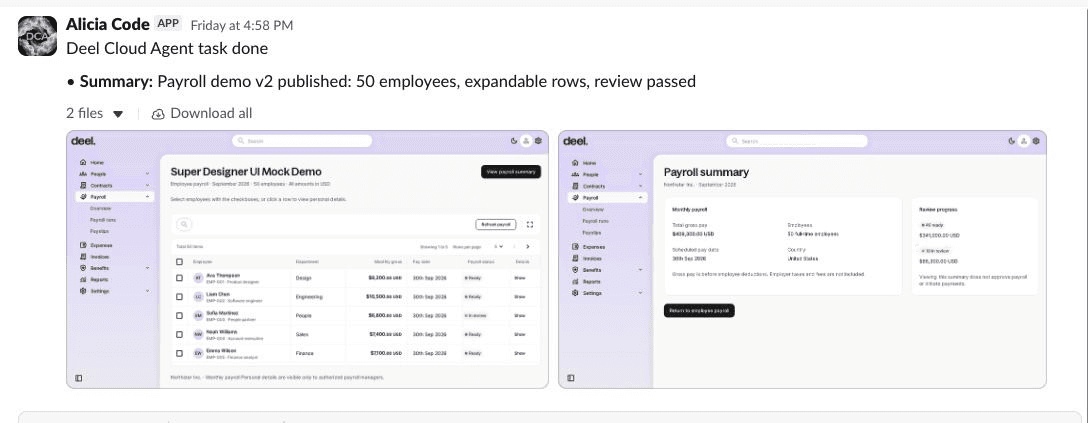Viewport: 1088px width, 423px height.
Task: Click next page arrow in left preview table
Action: point(528,246)
